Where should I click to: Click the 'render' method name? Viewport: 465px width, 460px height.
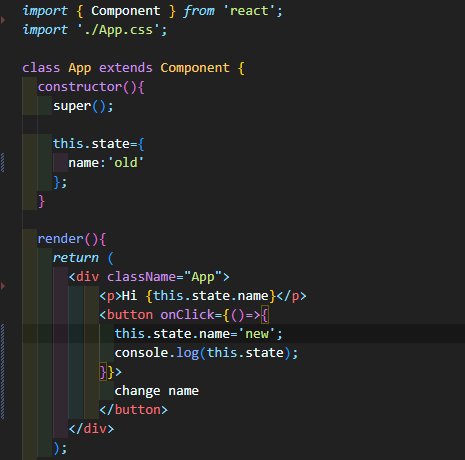click(x=60, y=239)
